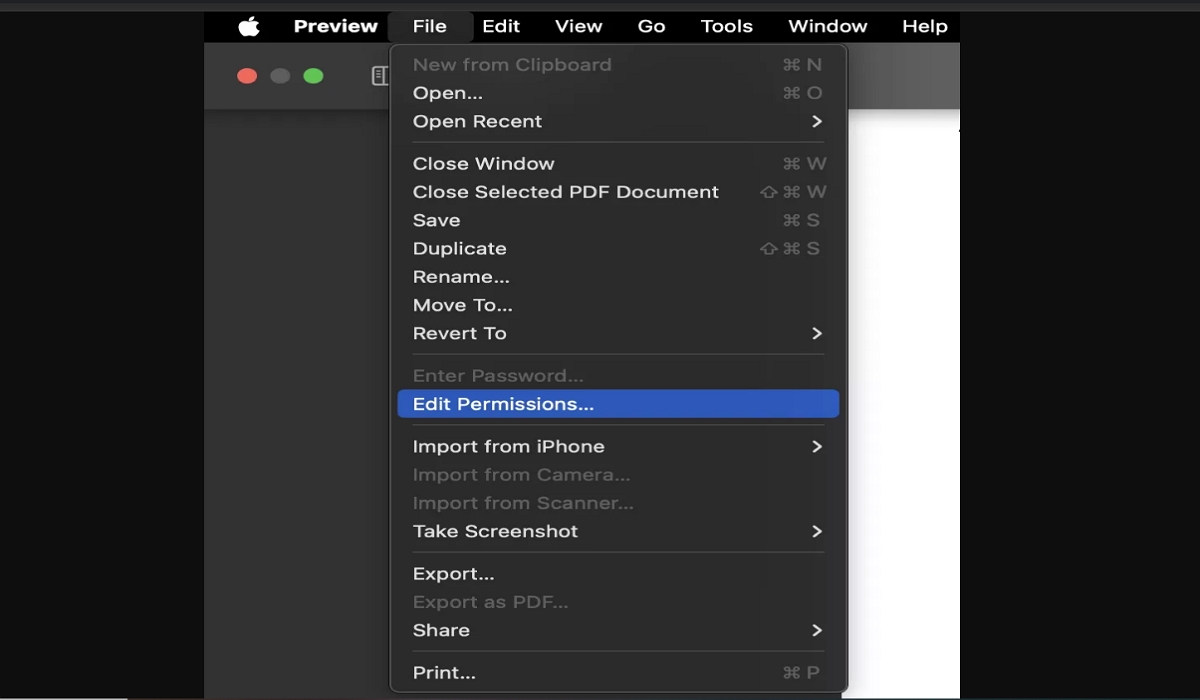The height and width of the screenshot is (700, 1200).
Task: Open the View menu
Action: pos(578,27)
